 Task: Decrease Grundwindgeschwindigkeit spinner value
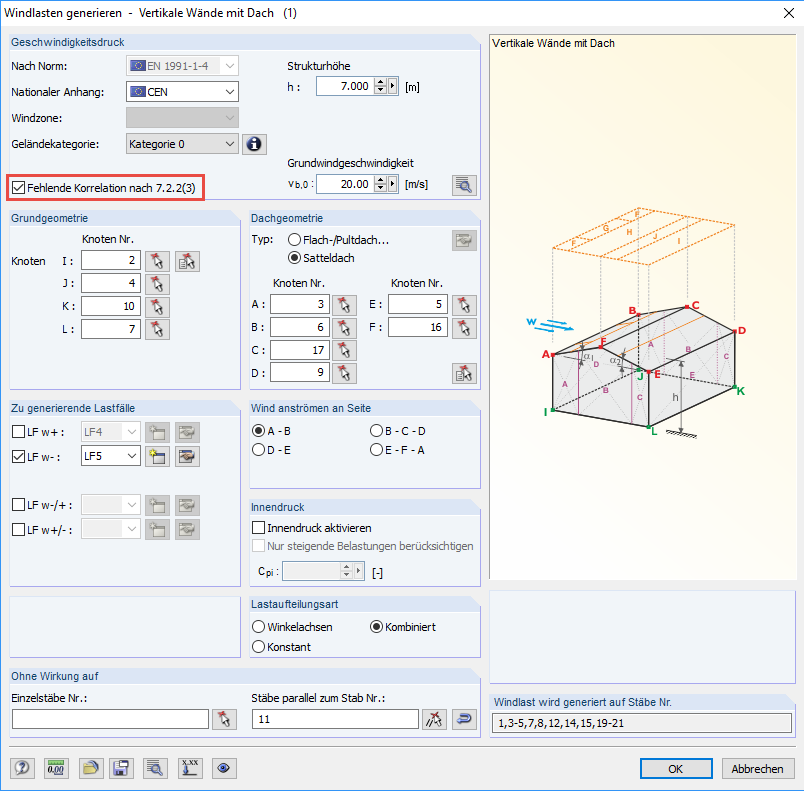(380, 188)
